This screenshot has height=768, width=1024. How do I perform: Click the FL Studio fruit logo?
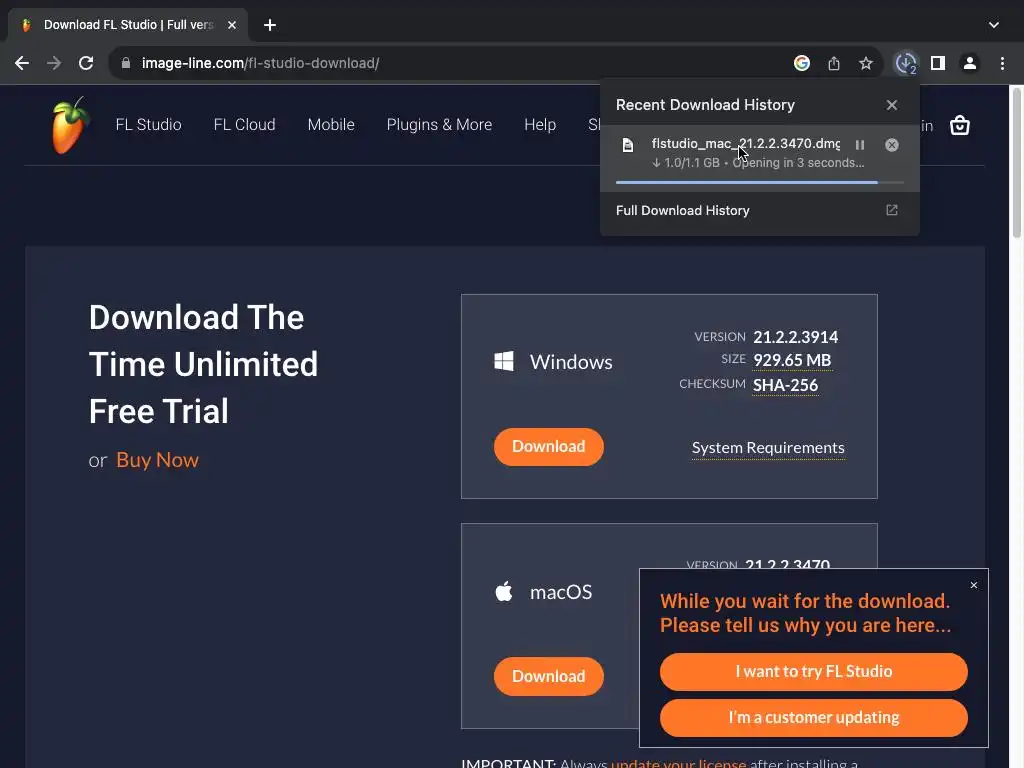coord(69,125)
